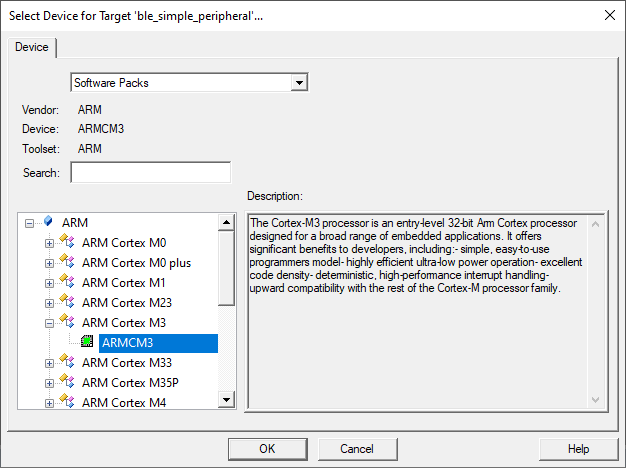
Task: Select the ARM Cortex M0 row
Action: click(x=124, y=243)
